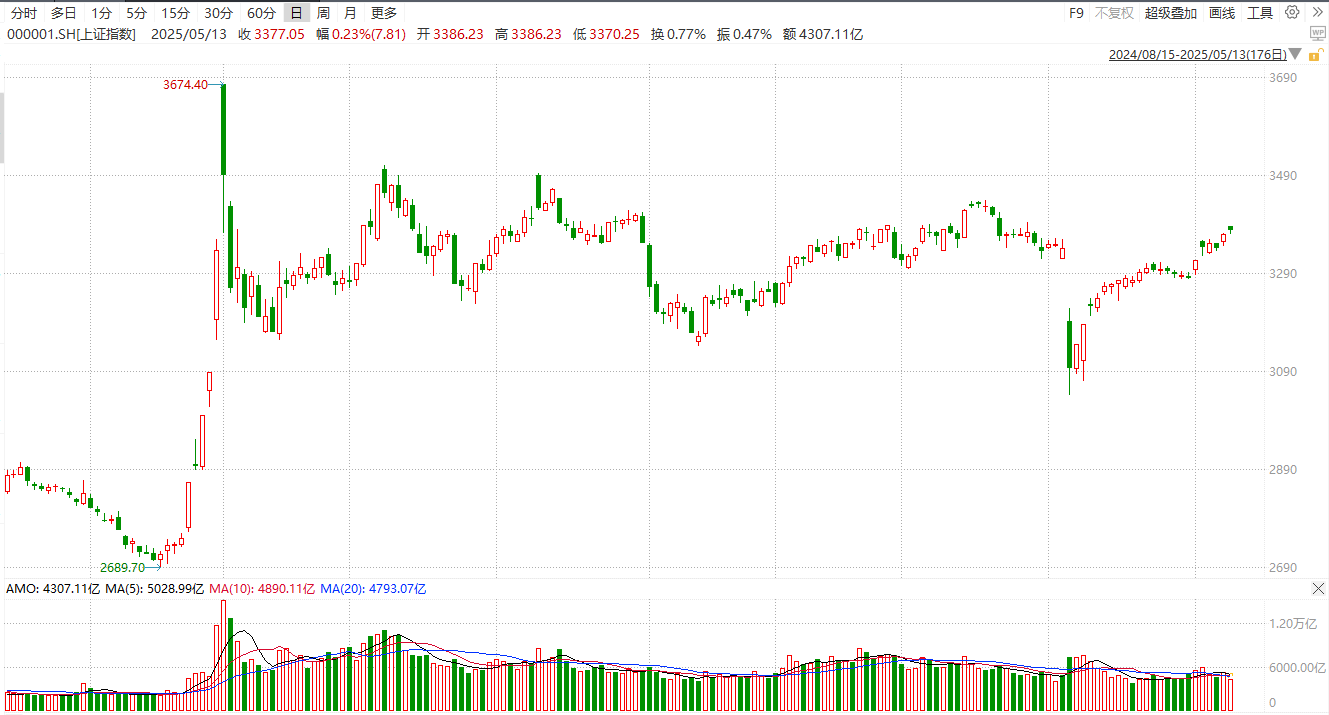Click the low price 低 3370.25
1329x715 pixels.
606,34
